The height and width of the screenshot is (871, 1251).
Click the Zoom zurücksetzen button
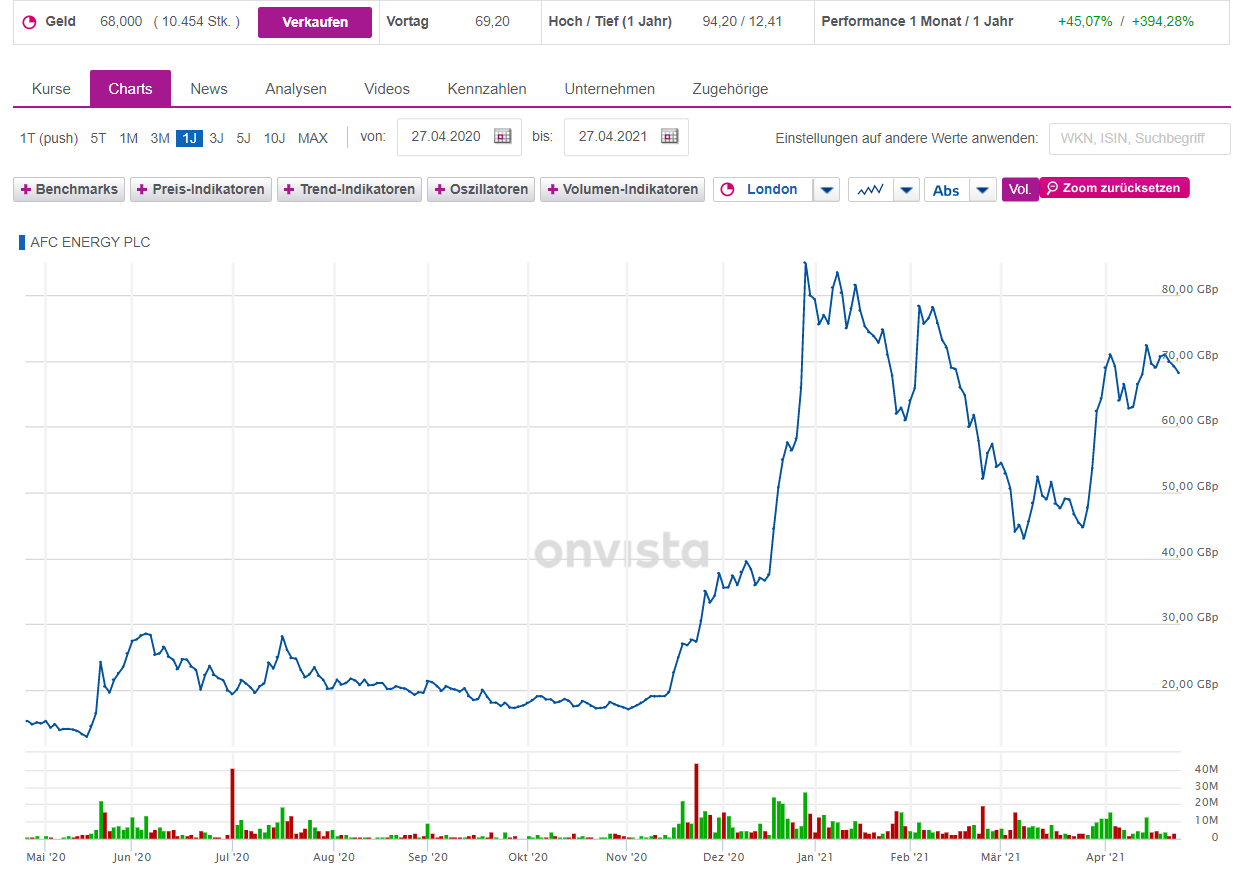tap(1115, 187)
